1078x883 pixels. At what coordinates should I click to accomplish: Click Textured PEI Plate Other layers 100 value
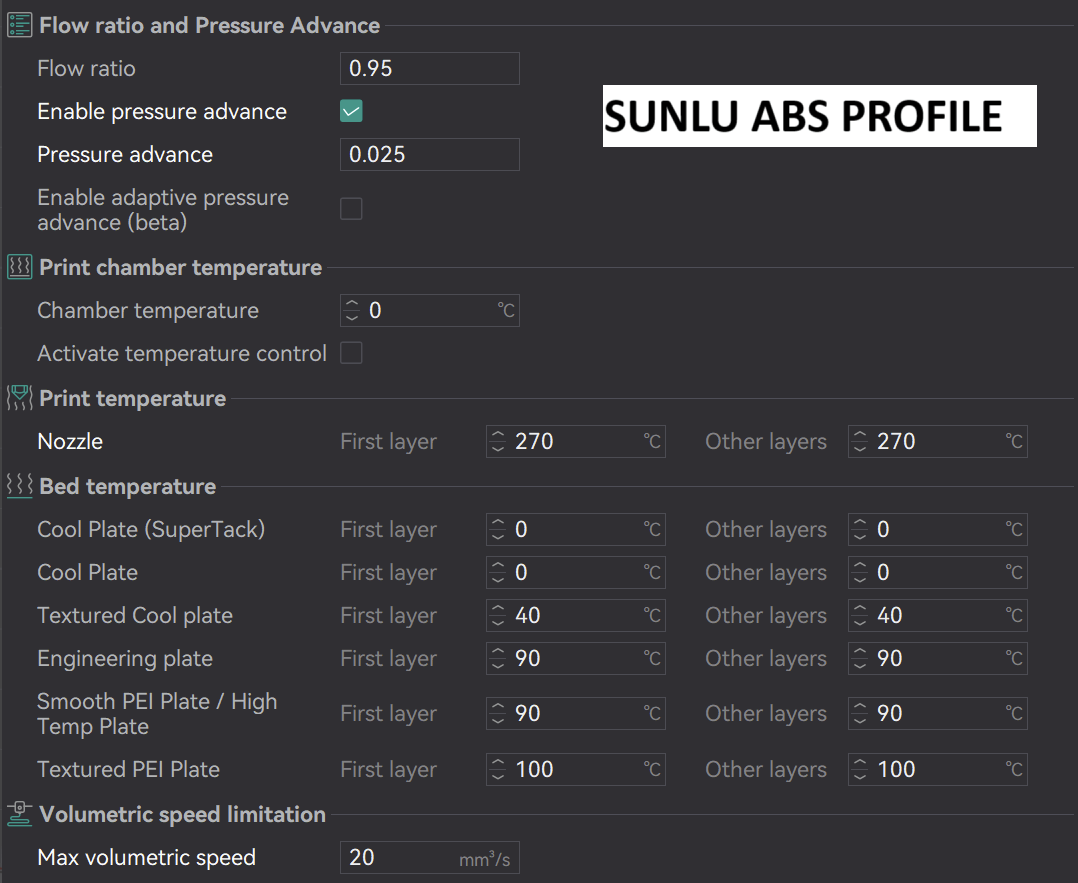click(x=896, y=770)
